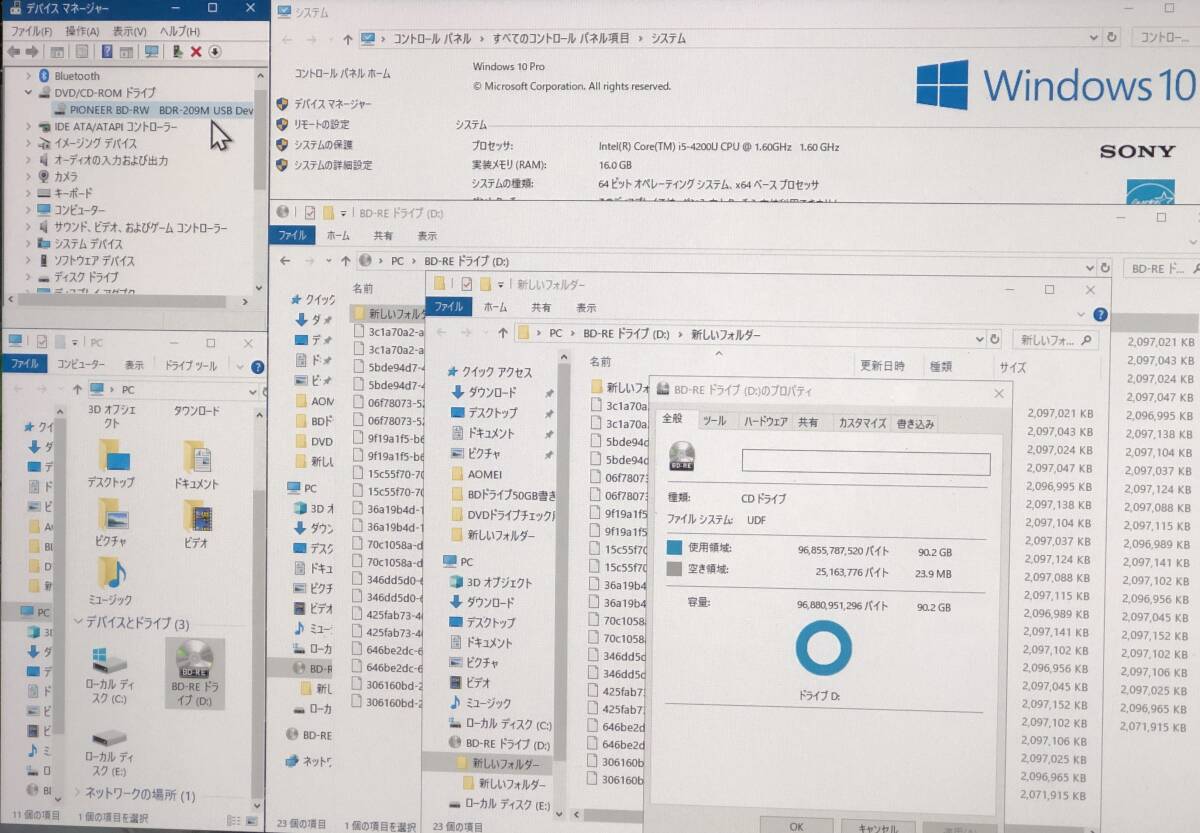This screenshot has width=1200, height=833.
Task: Click the red X uninstall device icon
Action: 196,51
